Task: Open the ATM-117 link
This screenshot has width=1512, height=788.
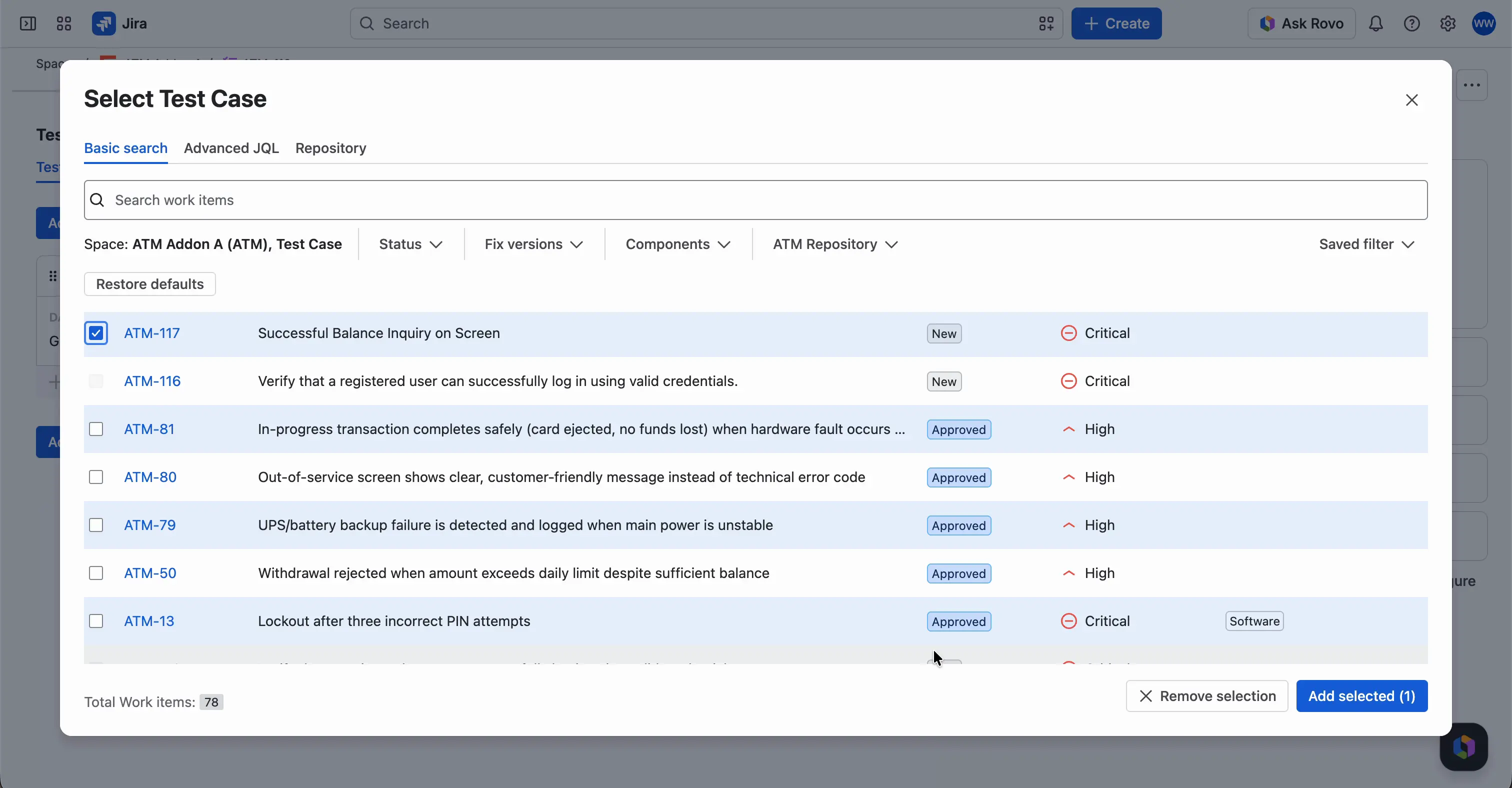Action: [x=152, y=333]
